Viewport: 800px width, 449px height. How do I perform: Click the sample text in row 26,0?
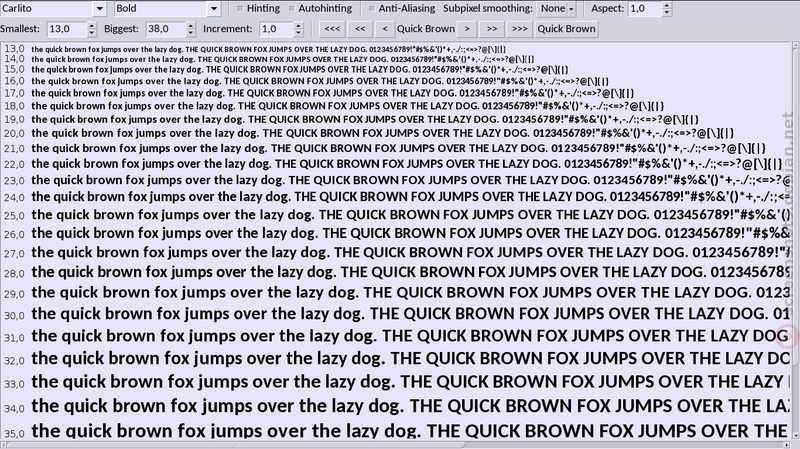[411, 233]
